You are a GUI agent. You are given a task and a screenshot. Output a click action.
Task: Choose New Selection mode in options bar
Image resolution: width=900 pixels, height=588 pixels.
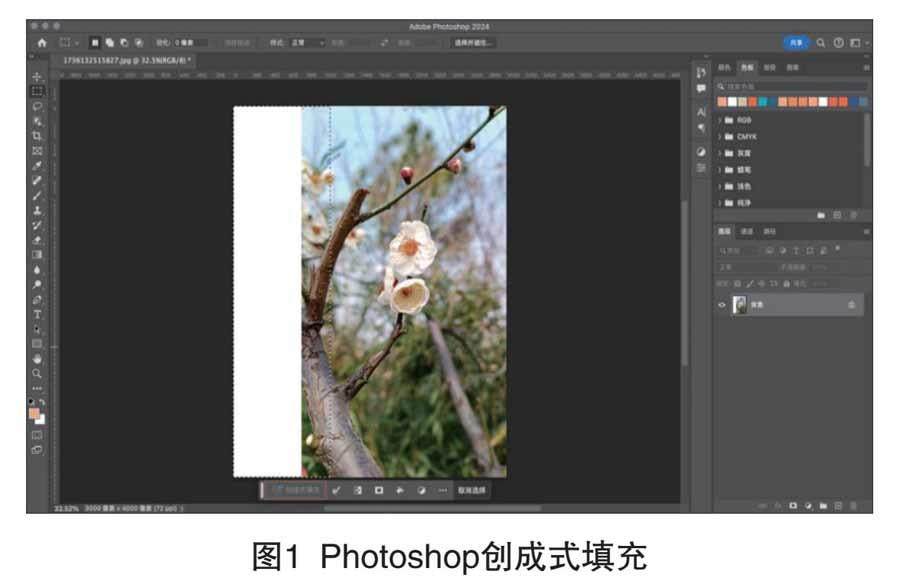tap(95, 43)
